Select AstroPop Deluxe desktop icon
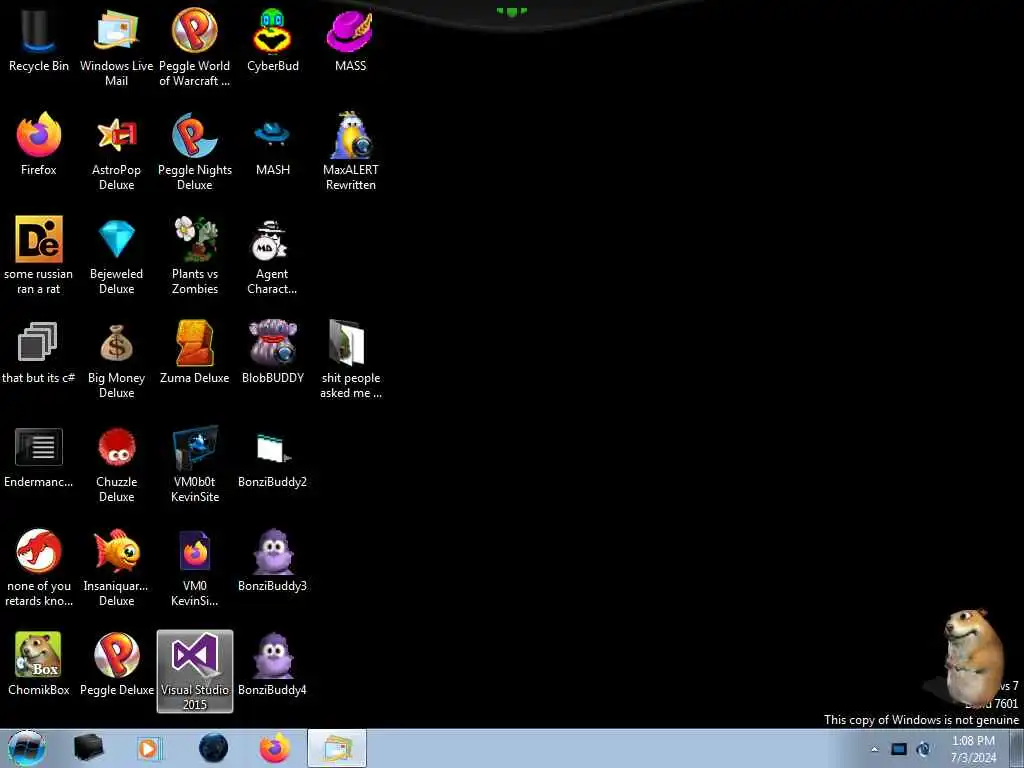1024x768 pixels. click(116, 152)
